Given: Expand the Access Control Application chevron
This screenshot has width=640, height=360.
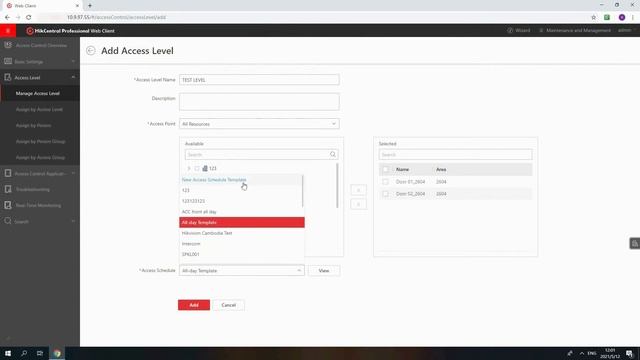Looking at the screenshot, I should coord(73,173).
